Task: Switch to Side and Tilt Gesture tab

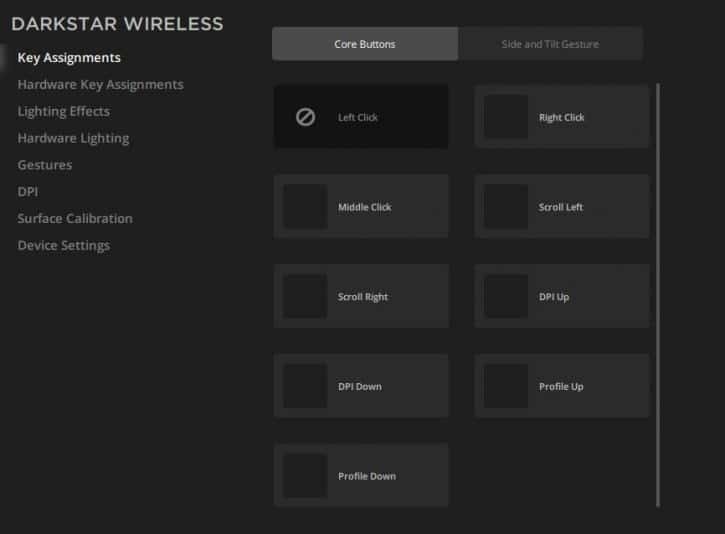Action: click(550, 44)
